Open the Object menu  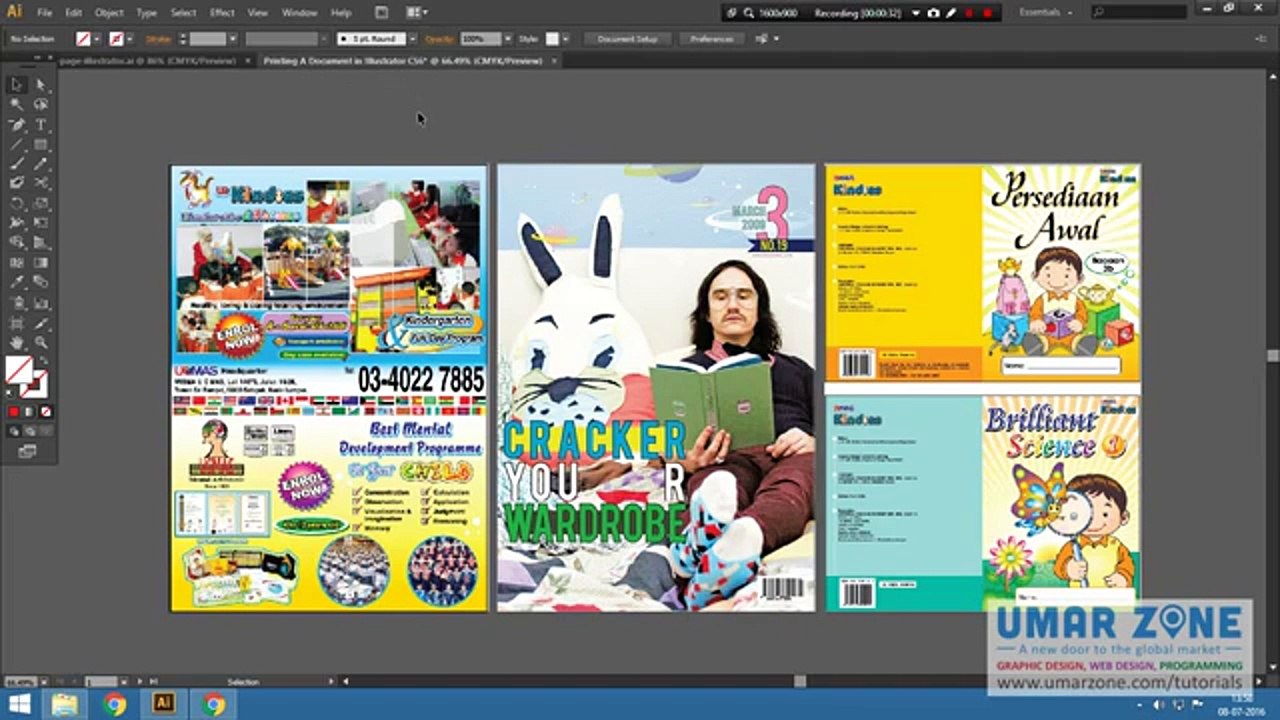pos(109,13)
